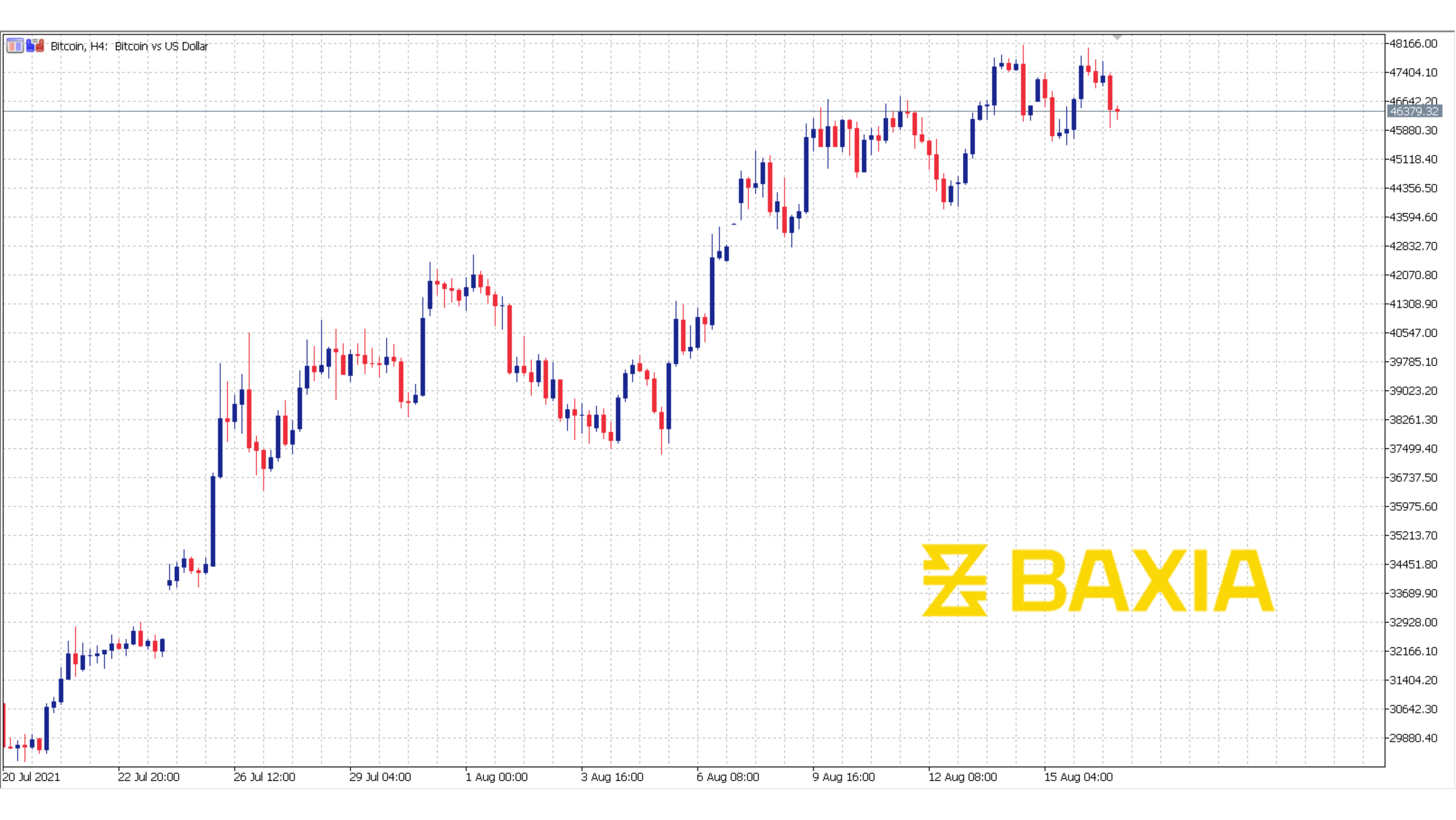Viewport: 1456px width, 820px height.
Task: Click the 44356.50 price scale label
Action: click(1413, 188)
